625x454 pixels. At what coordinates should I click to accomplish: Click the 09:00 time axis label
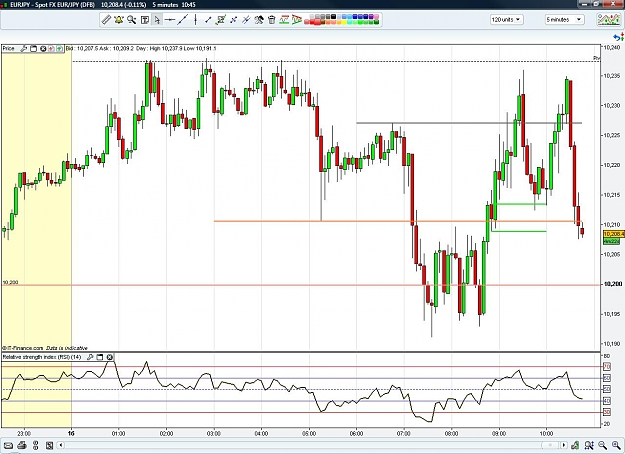(x=499, y=434)
